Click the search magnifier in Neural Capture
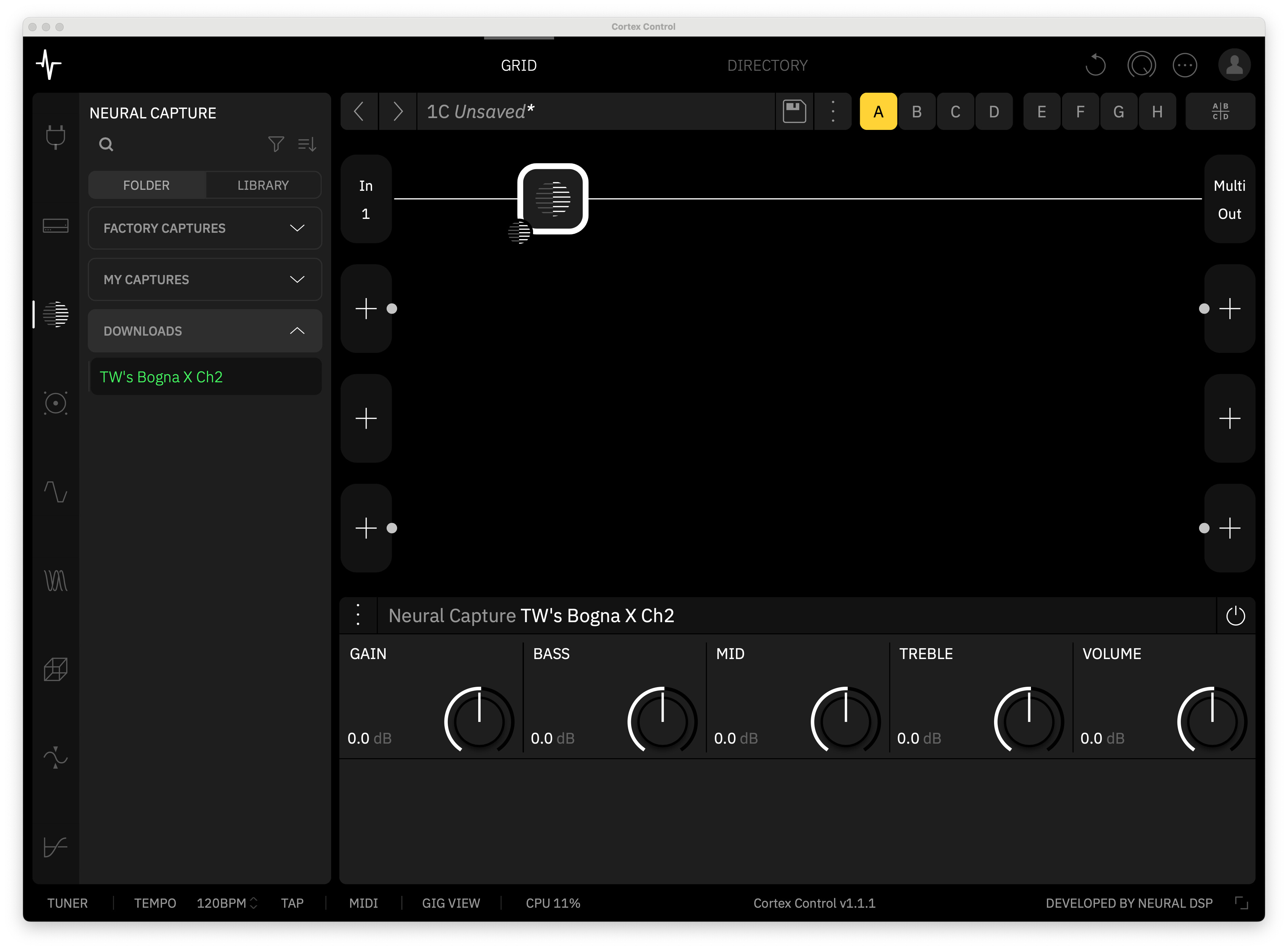Viewport: 1288px width, 950px height. click(106, 144)
